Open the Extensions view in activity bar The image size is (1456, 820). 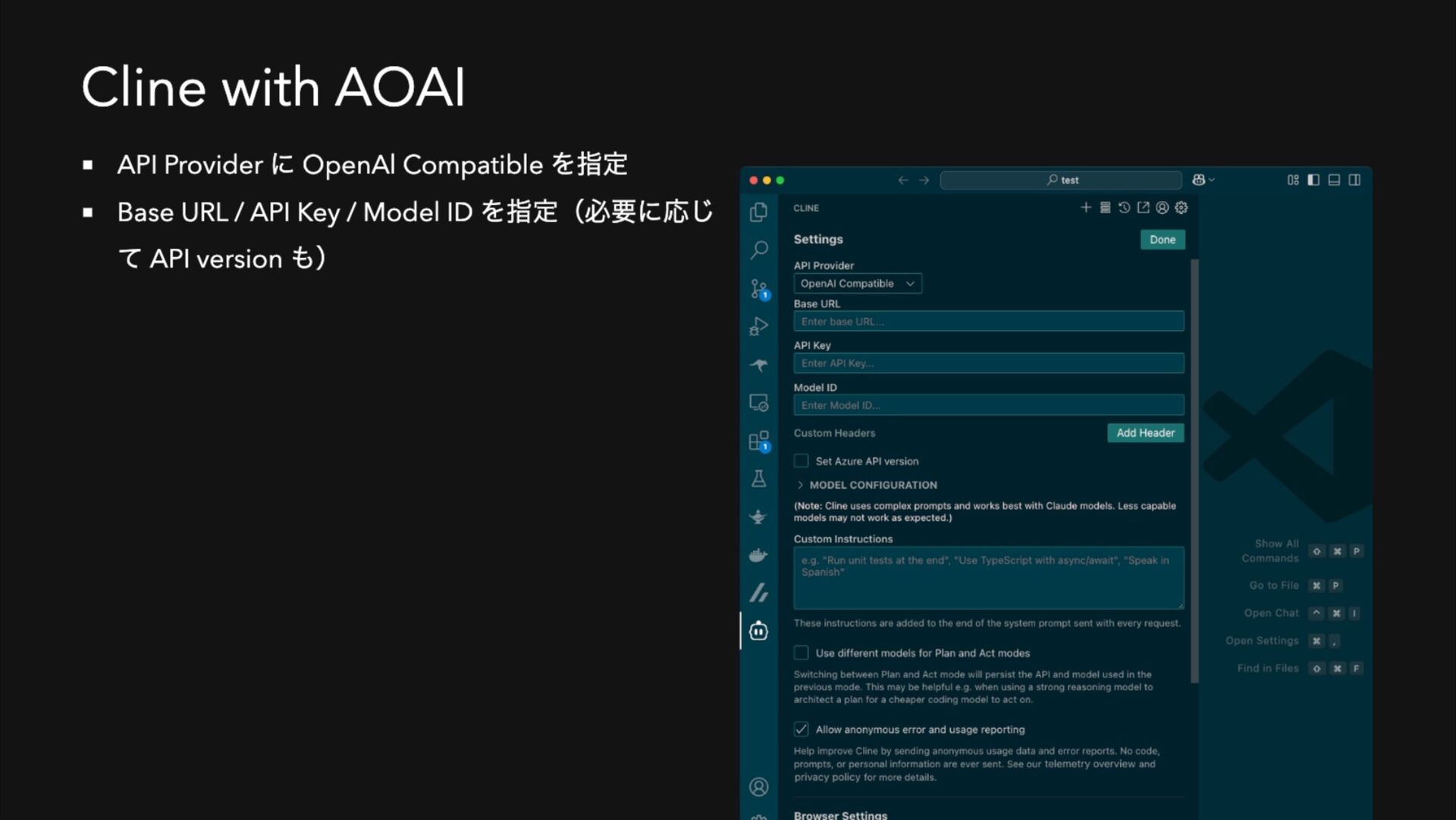[758, 441]
